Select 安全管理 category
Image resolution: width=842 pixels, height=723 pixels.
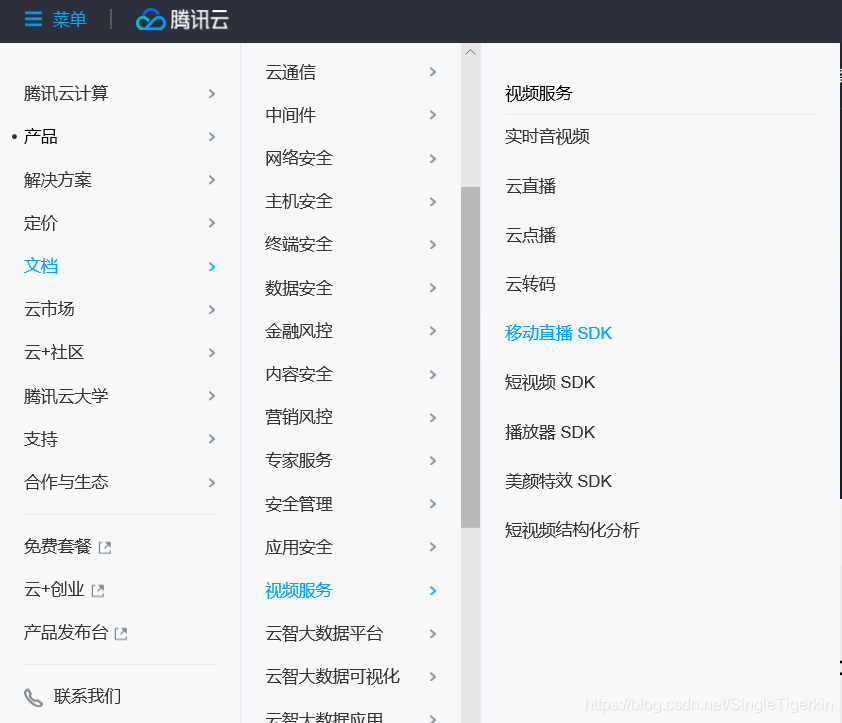[x=299, y=504]
